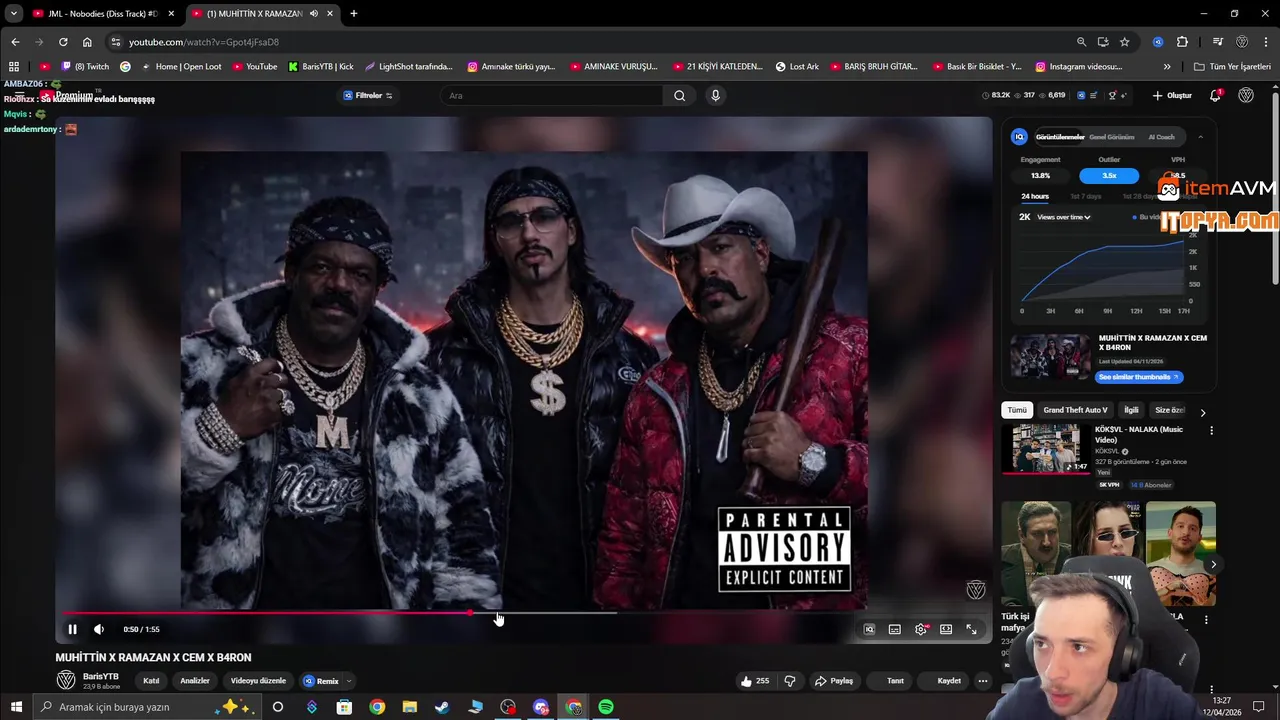This screenshot has height=720, width=1280.
Task: Bookmark this page with the star
Action: [x=1124, y=42]
